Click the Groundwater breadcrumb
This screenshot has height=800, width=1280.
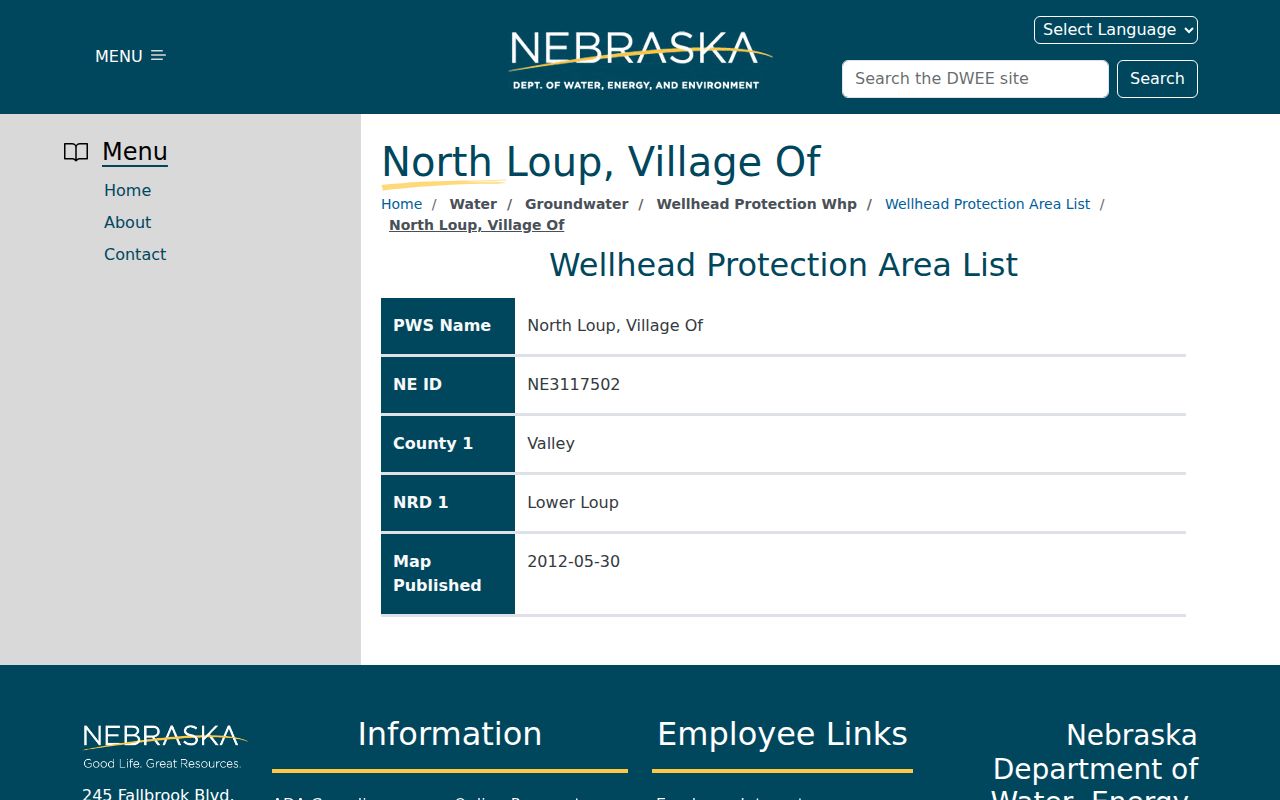(x=577, y=204)
